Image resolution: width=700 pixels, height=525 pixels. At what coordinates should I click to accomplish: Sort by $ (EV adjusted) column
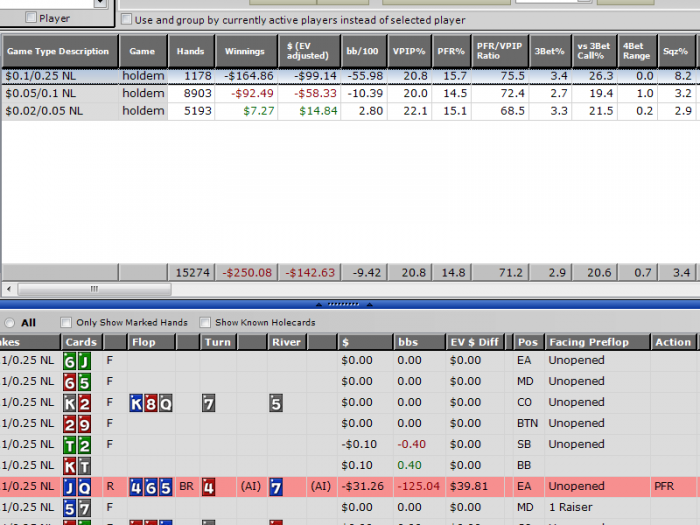[309, 51]
